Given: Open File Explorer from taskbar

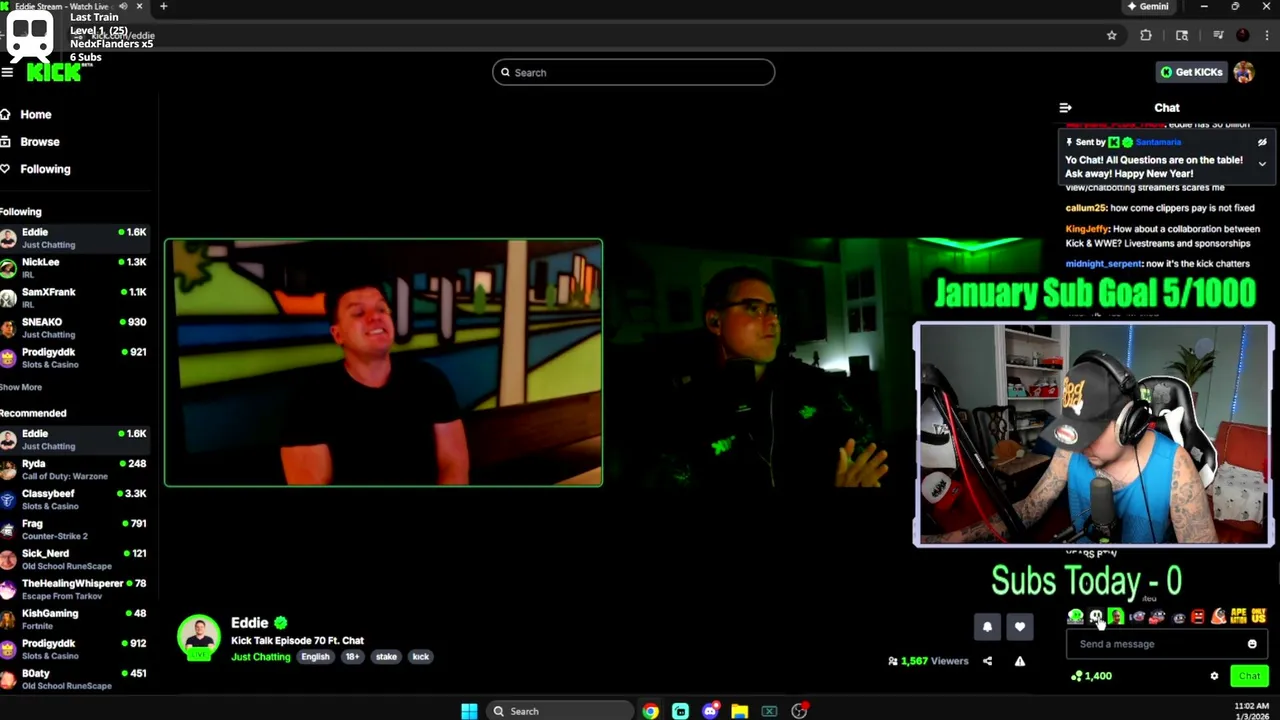Looking at the screenshot, I should 740,711.
